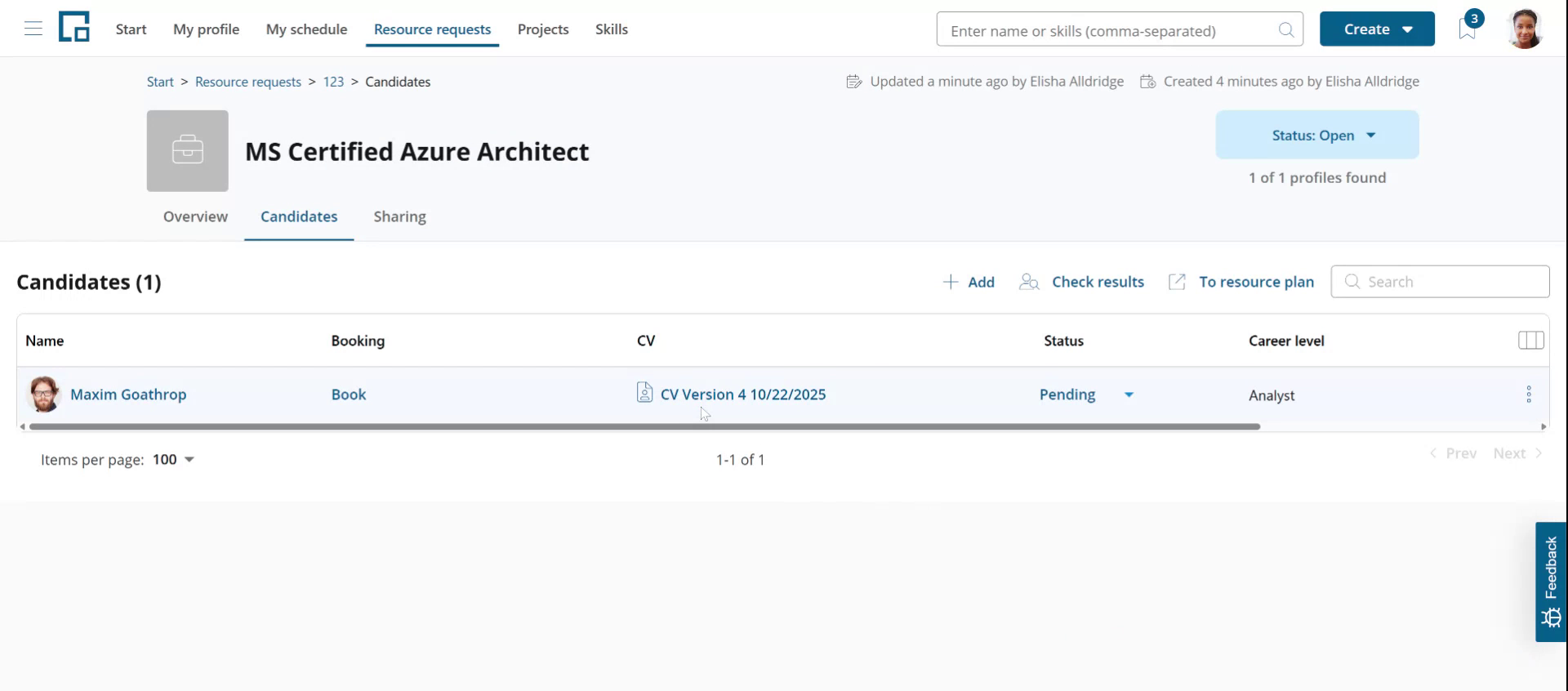Image resolution: width=1568 pixels, height=691 pixels.
Task: Open Projects in top navigation
Action: [543, 29]
